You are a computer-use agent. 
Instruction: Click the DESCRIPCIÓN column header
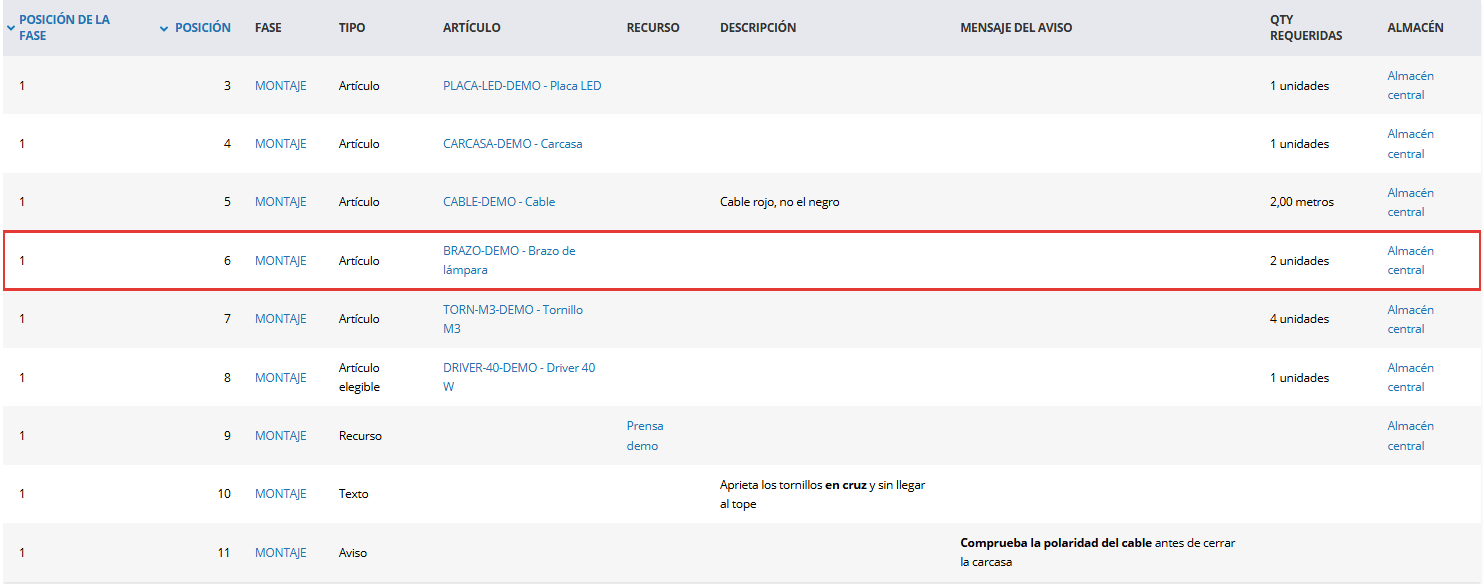tap(758, 28)
